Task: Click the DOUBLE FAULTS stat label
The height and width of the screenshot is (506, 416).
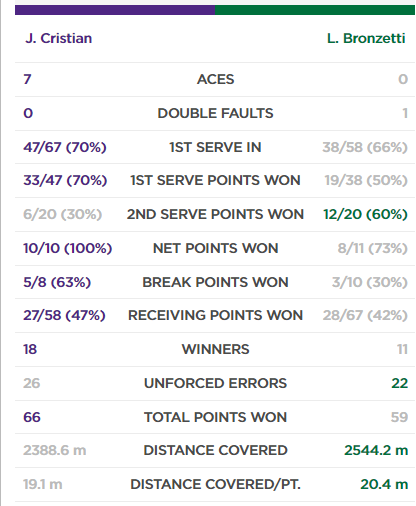Action: click(x=215, y=113)
